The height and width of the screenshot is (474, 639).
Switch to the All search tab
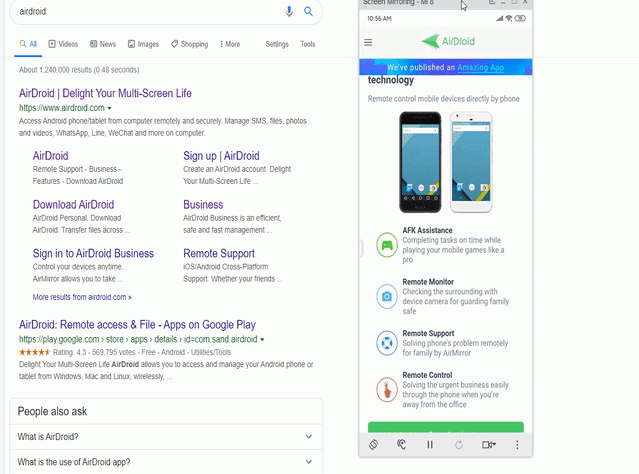[x=28, y=44]
